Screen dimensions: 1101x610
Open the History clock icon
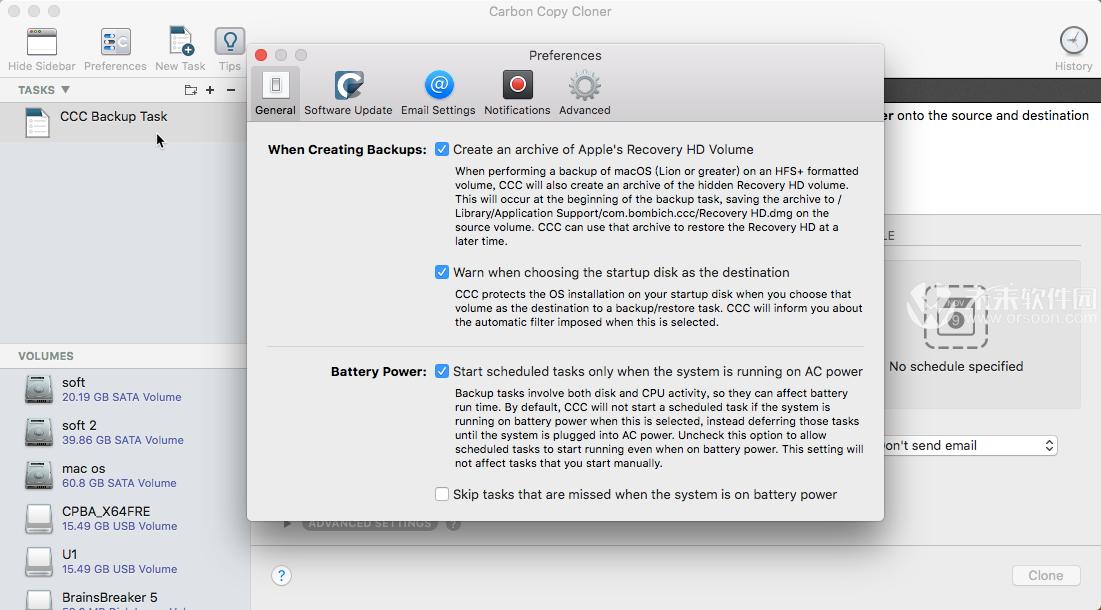1073,41
